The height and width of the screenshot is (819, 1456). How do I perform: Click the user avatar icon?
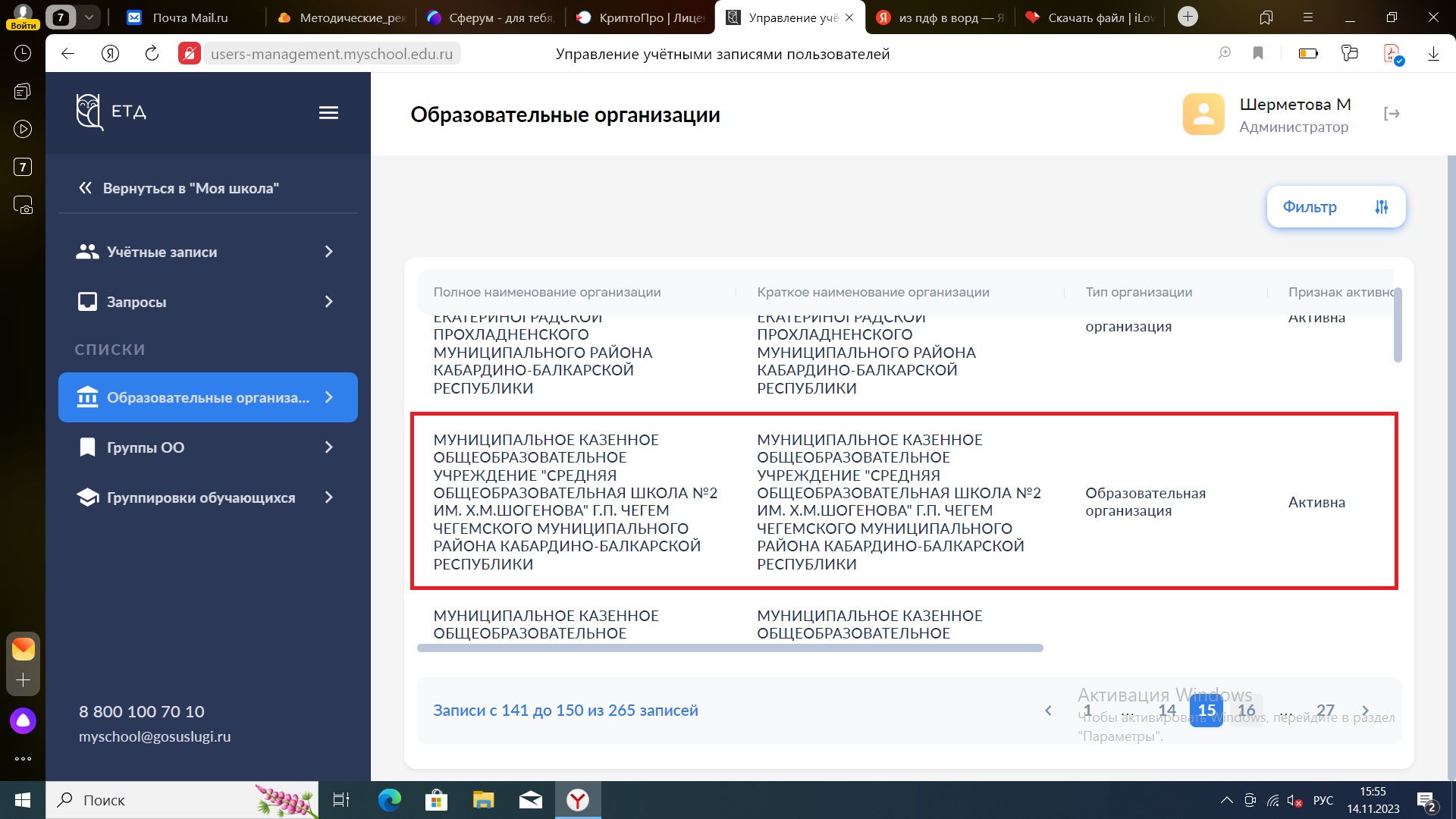point(1203,114)
